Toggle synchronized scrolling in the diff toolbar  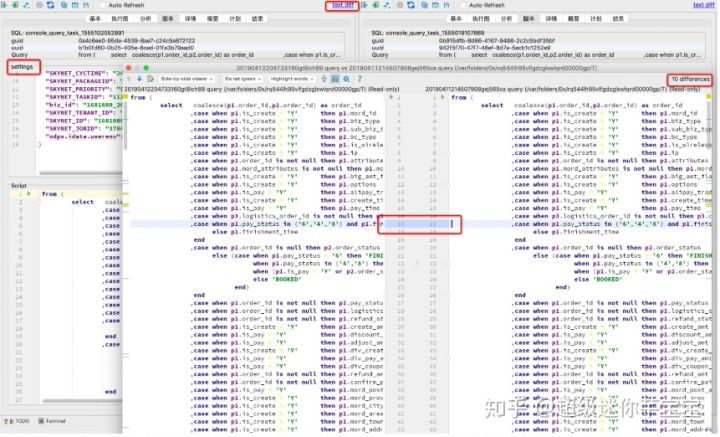pyautogui.click(x=335, y=79)
